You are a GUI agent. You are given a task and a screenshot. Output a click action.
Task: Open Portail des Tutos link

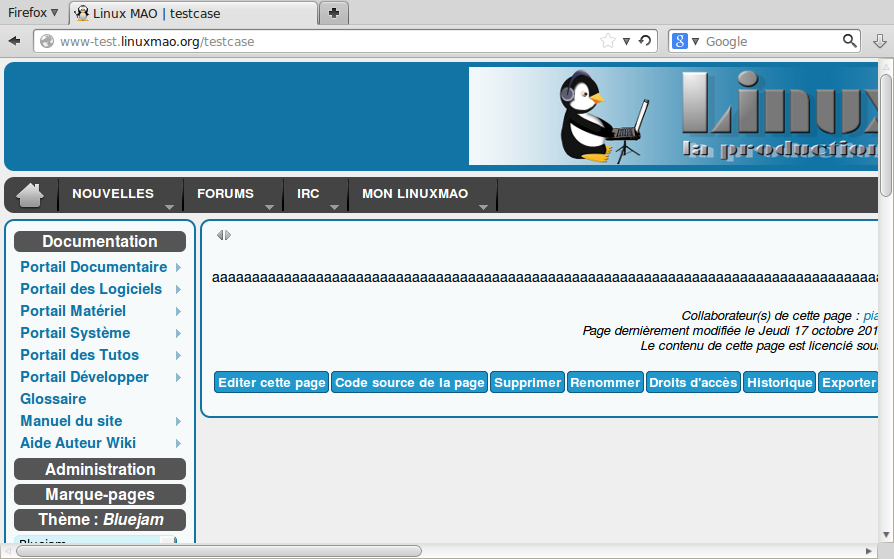(79, 355)
